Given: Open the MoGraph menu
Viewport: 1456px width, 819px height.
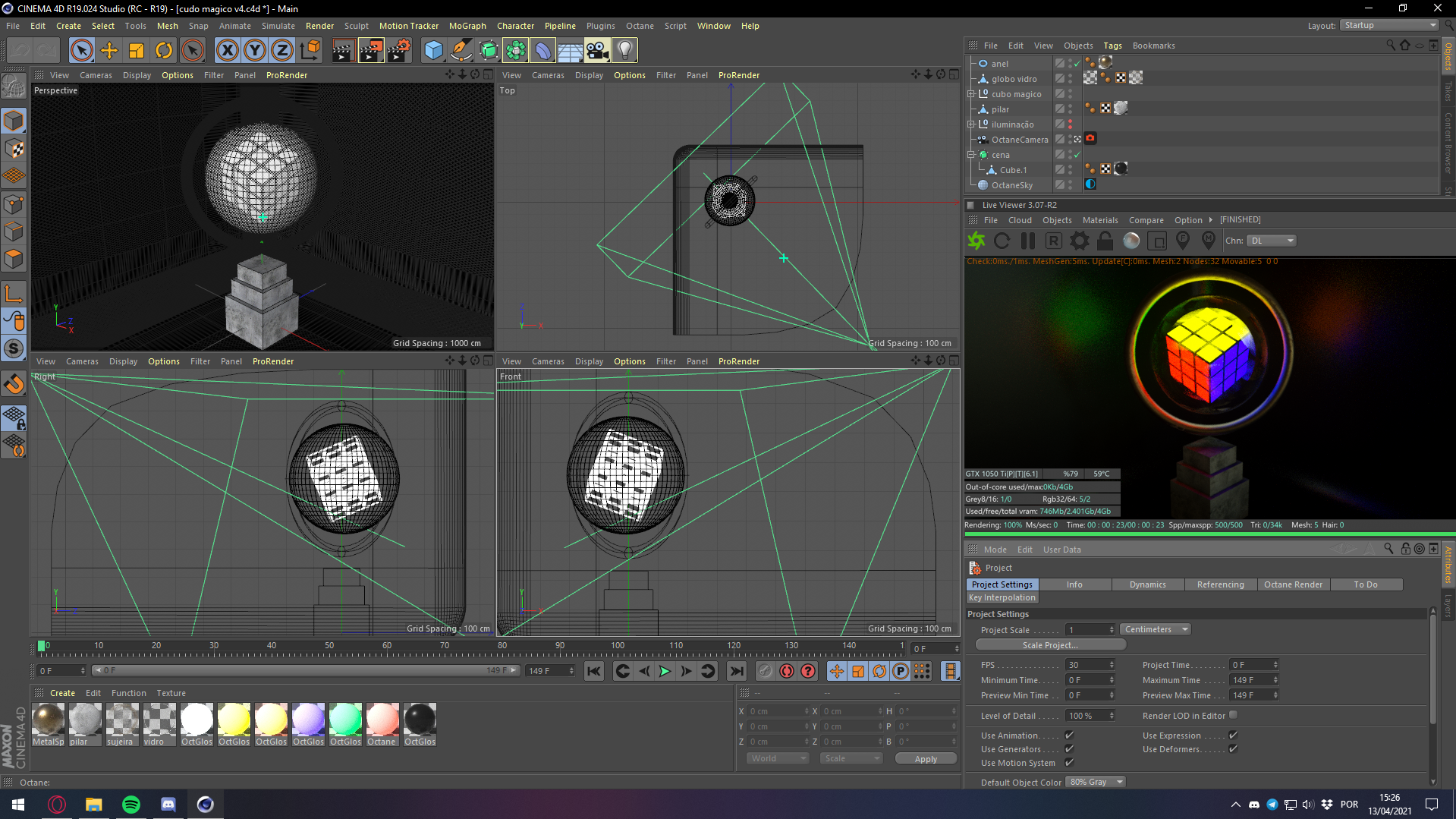Looking at the screenshot, I should pos(467,26).
